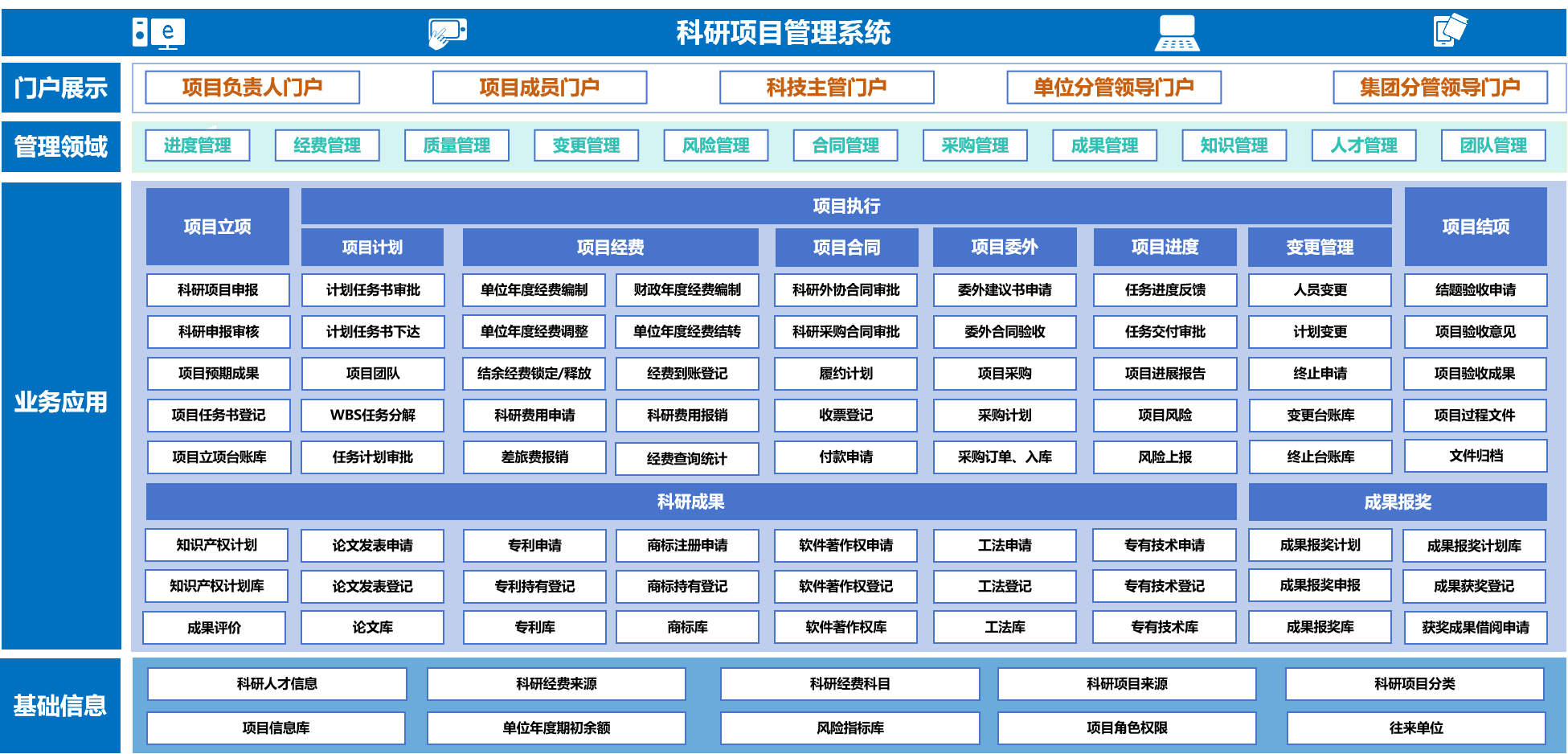Click the WBS任务分解 item
The height and width of the screenshot is (754, 1568).
point(373,415)
